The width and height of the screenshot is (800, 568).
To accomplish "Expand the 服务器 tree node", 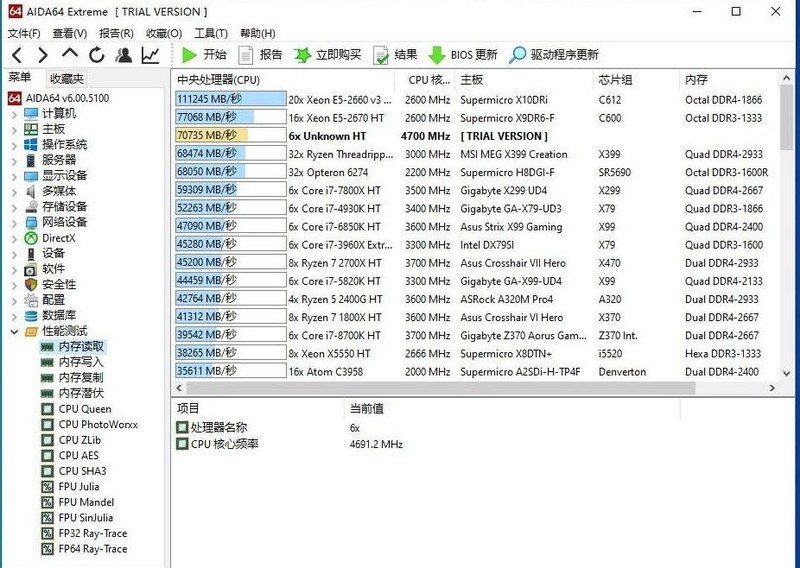I will point(14,160).
